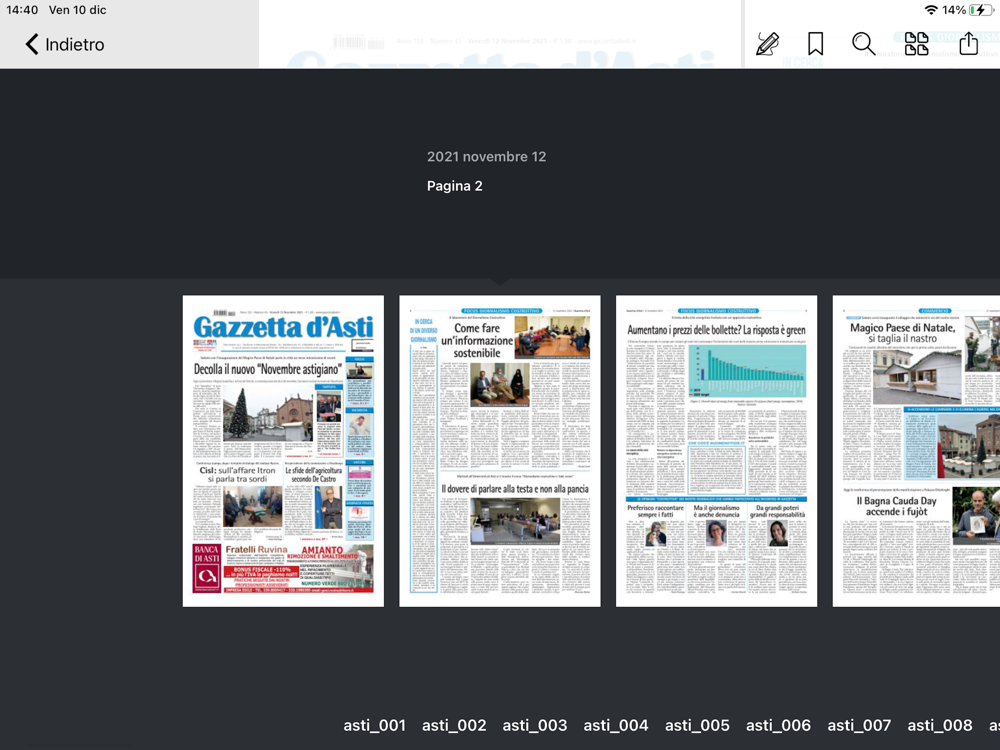Open the 'Magico Paese di Natale' page thumbnail
The height and width of the screenshot is (750, 1000).
916,450
